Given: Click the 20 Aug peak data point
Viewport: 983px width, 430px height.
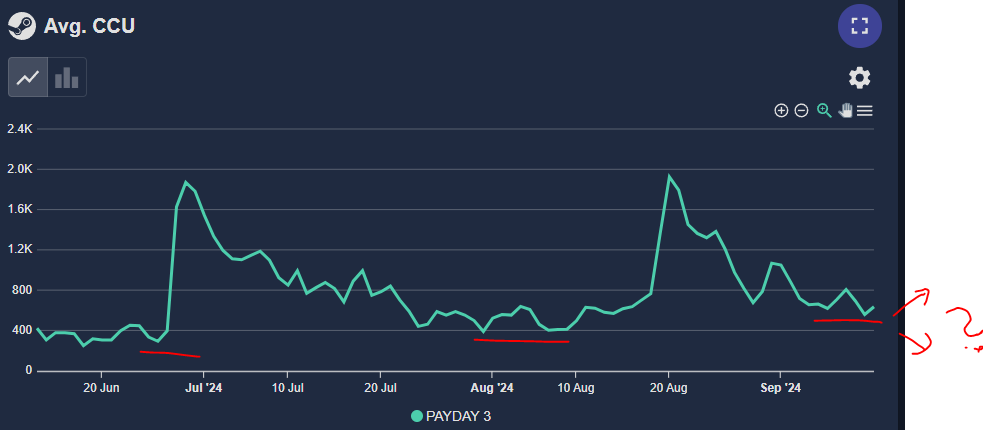Looking at the screenshot, I should [x=668, y=176].
